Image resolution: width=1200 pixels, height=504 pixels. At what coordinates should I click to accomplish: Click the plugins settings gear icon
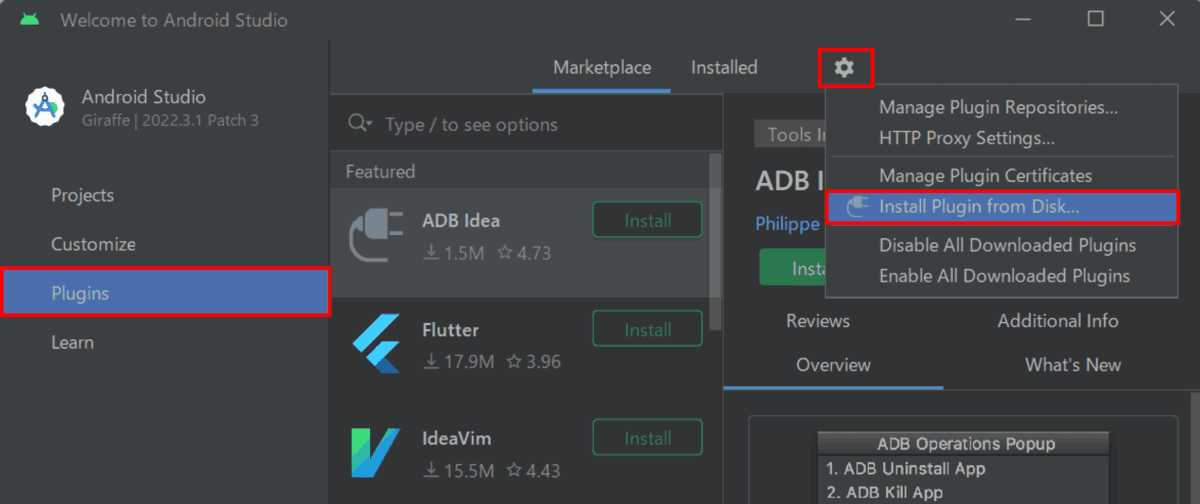pyautogui.click(x=845, y=68)
